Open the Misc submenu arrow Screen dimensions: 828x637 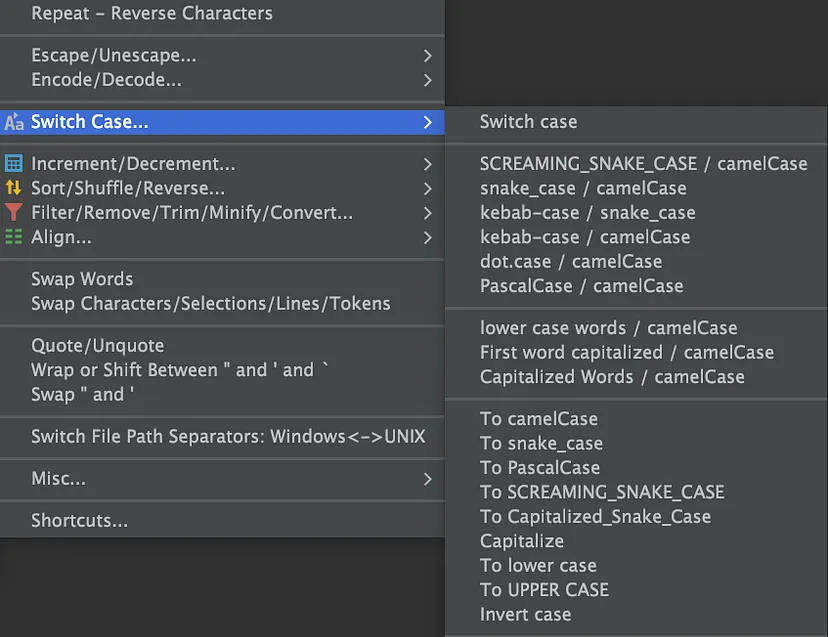[x=427, y=478]
